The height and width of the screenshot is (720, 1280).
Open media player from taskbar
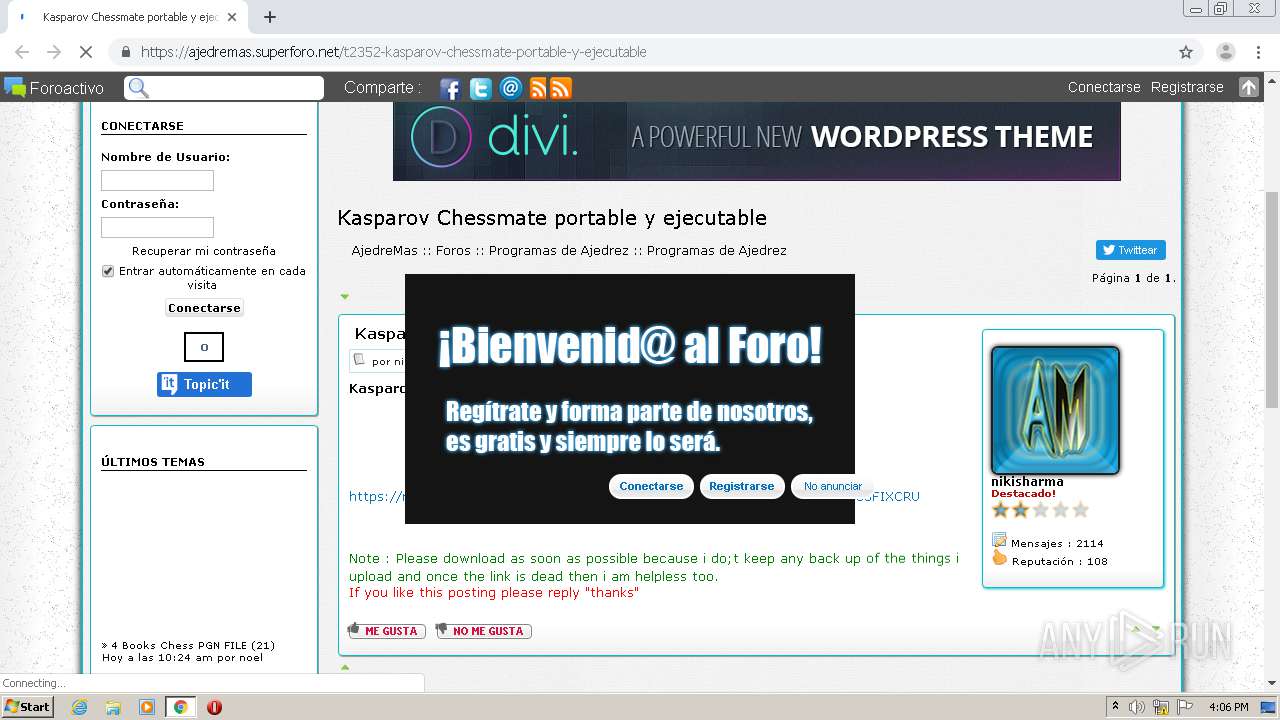pos(147,707)
